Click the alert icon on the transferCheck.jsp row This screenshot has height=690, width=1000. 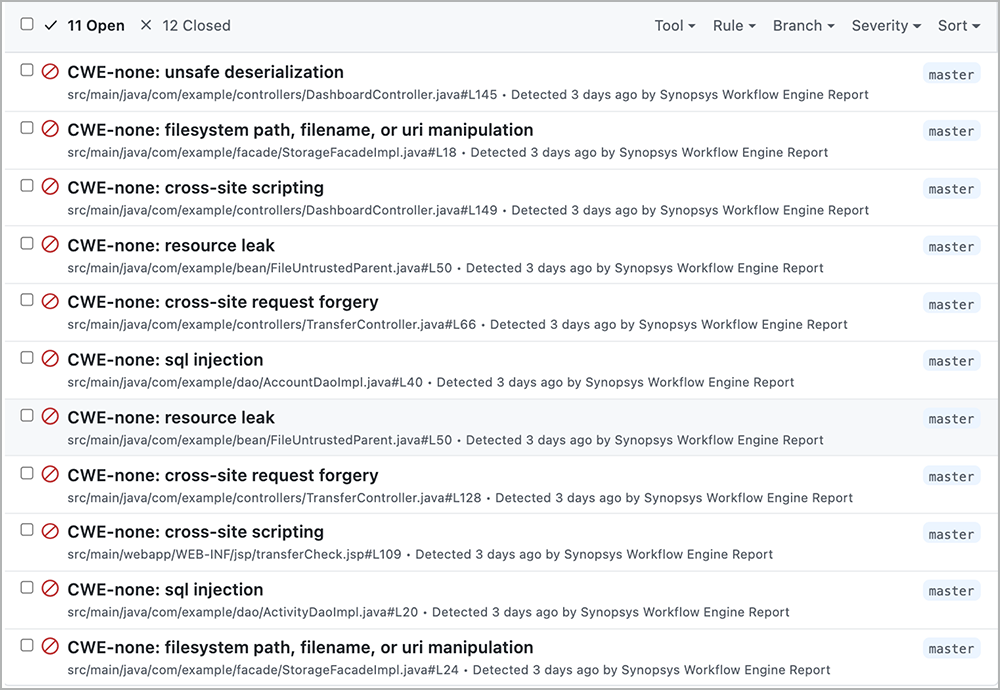tap(50, 532)
